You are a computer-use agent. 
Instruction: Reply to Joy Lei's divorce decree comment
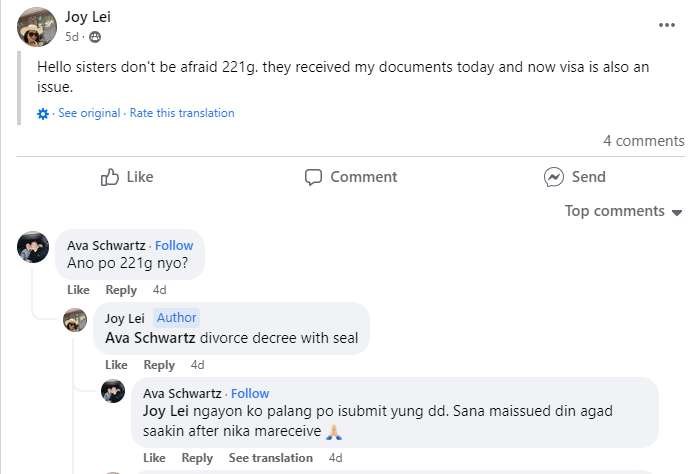point(159,365)
